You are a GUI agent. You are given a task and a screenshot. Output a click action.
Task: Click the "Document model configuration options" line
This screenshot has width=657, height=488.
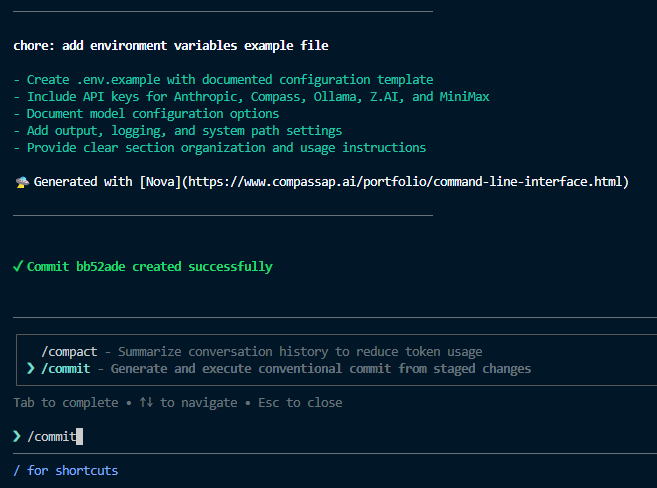click(x=146, y=114)
